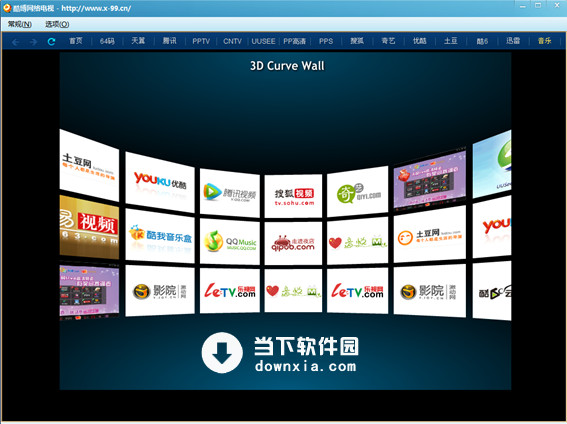Viewport: 567px width, 424px height.
Task: Go forward with the right arrow icon
Action: pyautogui.click(x=33, y=42)
